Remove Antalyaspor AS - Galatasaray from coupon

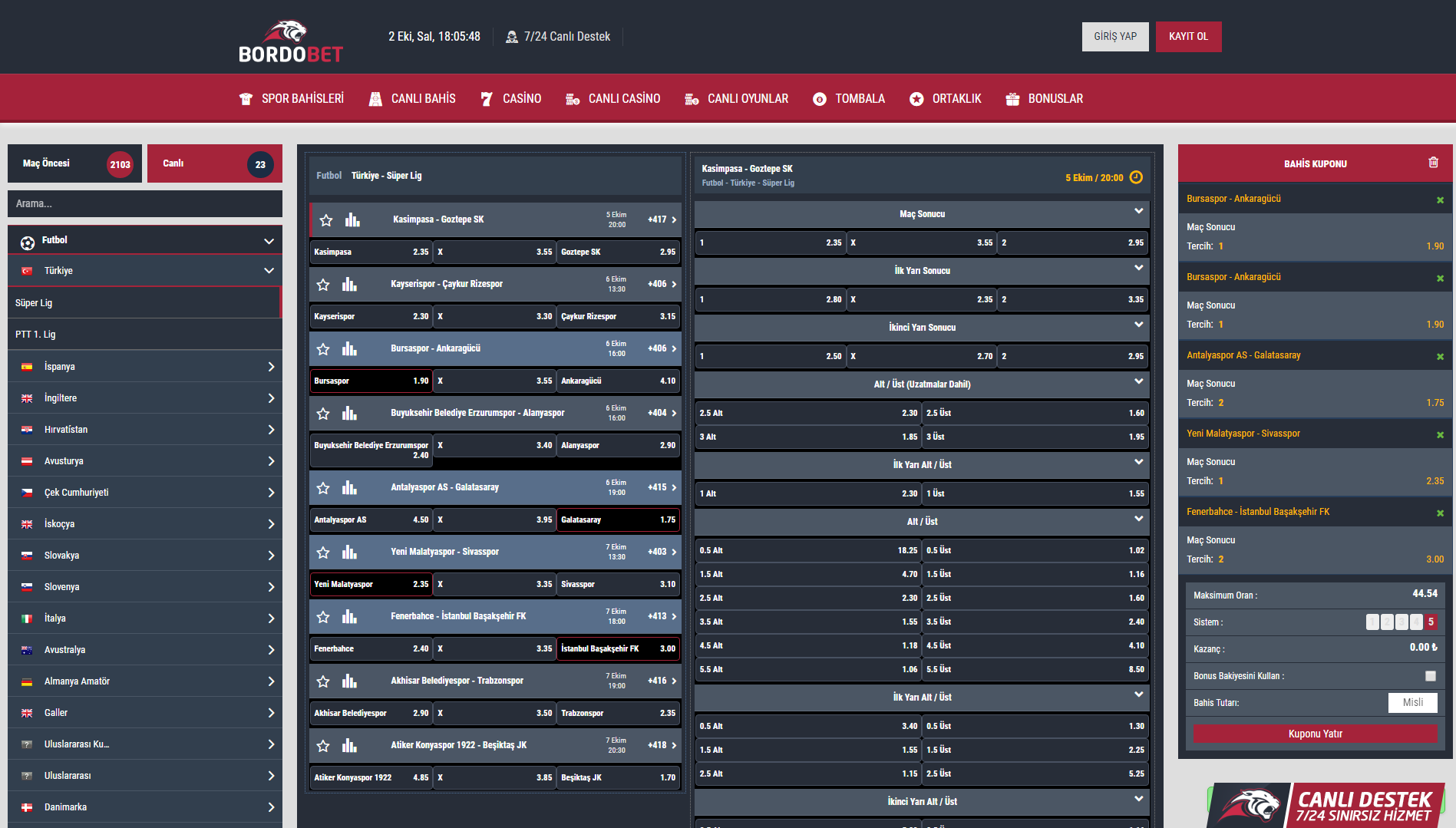click(1440, 357)
